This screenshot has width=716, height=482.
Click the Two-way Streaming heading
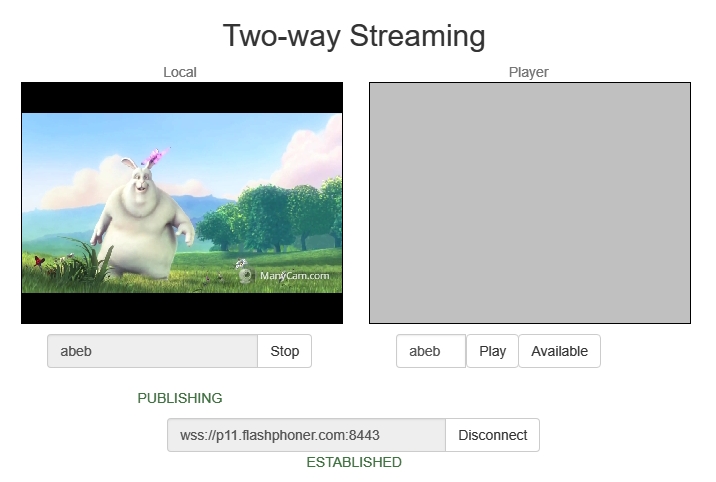(354, 36)
